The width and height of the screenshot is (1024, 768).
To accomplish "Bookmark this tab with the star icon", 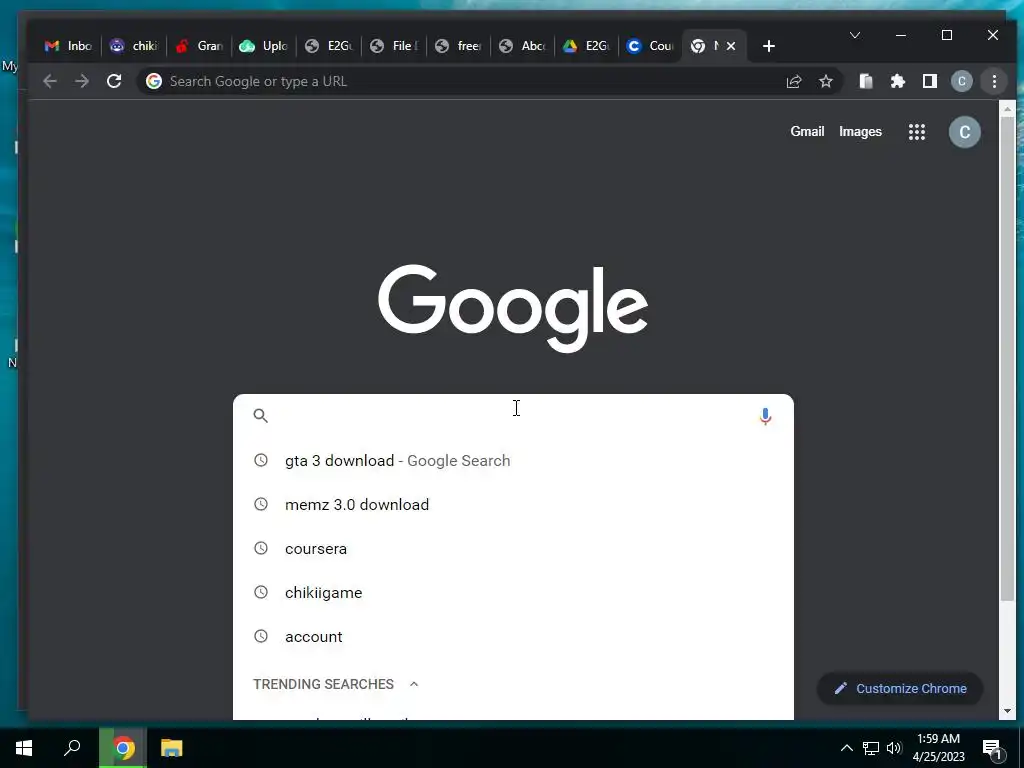I will click(x=826, y=82).
